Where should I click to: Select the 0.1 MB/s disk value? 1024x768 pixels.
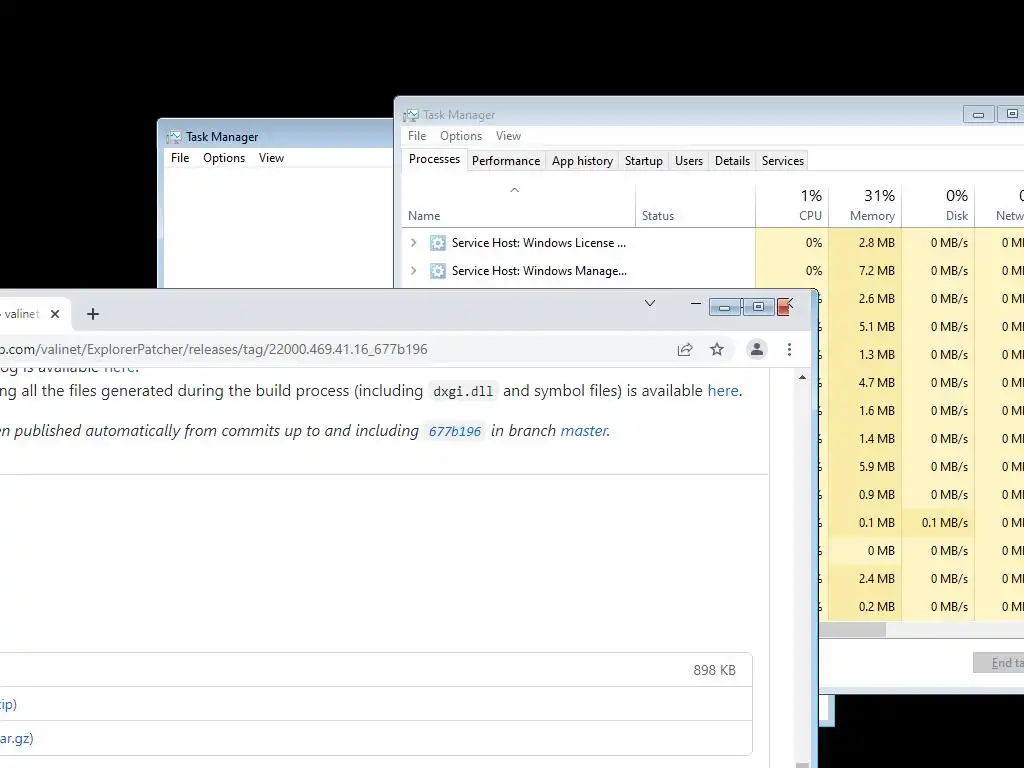(944, 523)
